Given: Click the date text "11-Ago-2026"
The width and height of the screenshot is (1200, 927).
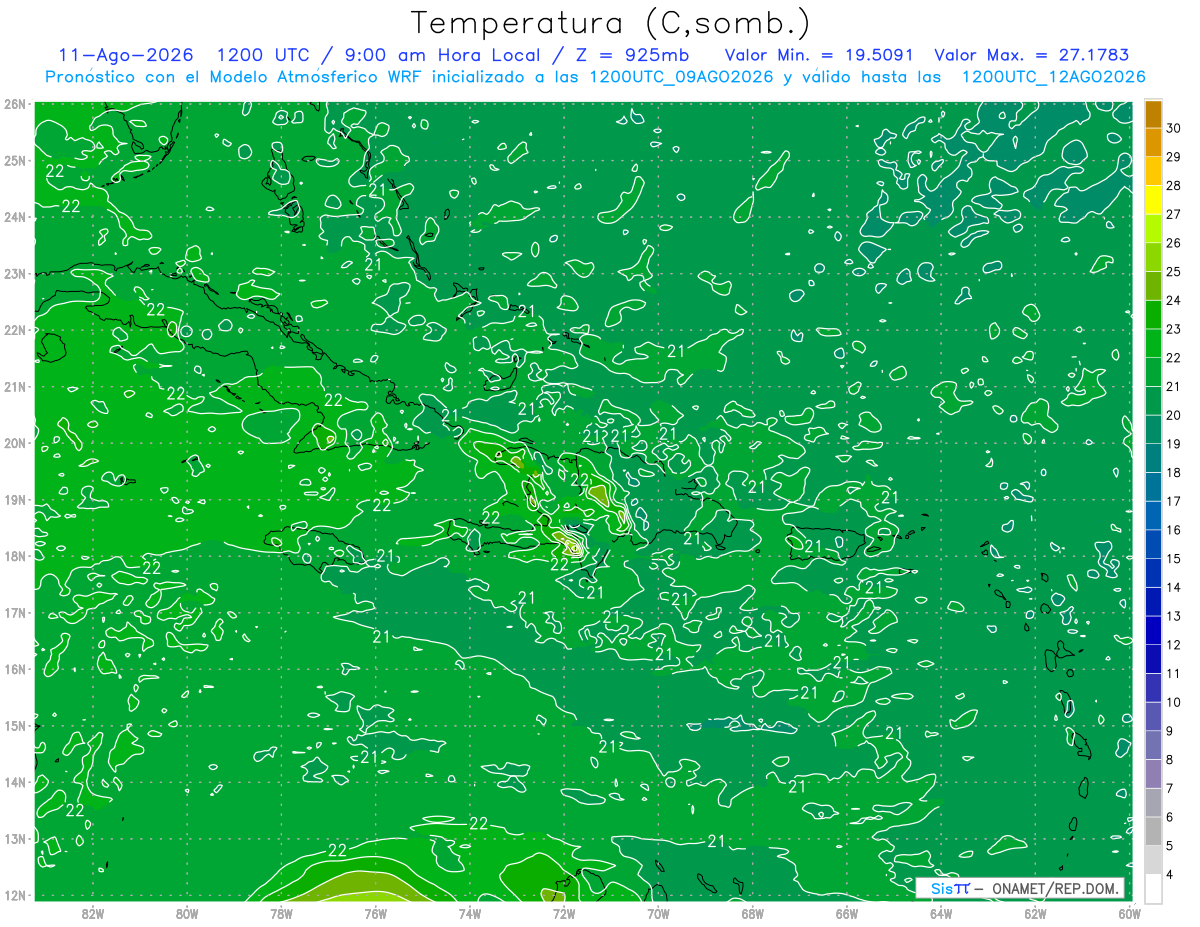Looking at the screenshot, I should 126,55.
